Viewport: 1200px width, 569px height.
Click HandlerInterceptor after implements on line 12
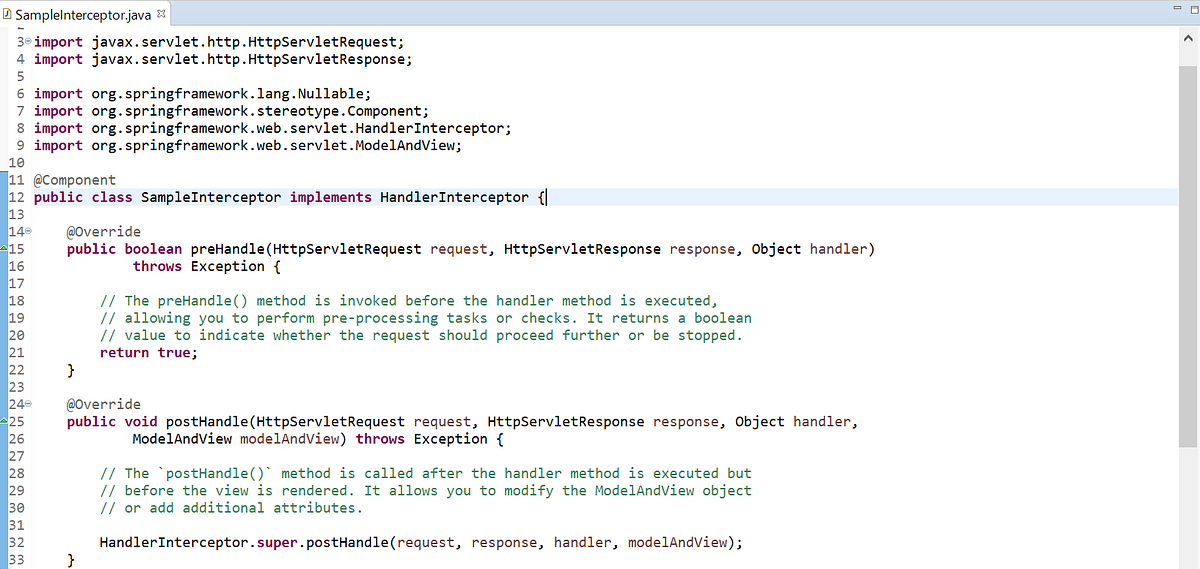tap(454, 197)
